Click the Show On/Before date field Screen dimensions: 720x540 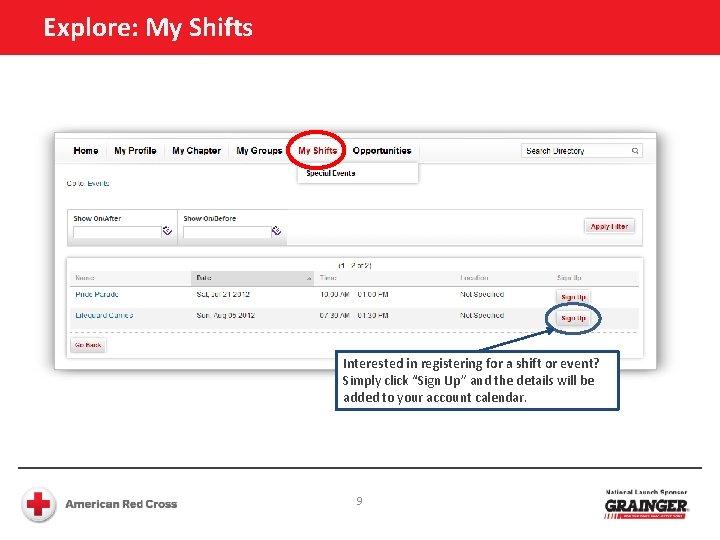[227, 232]
